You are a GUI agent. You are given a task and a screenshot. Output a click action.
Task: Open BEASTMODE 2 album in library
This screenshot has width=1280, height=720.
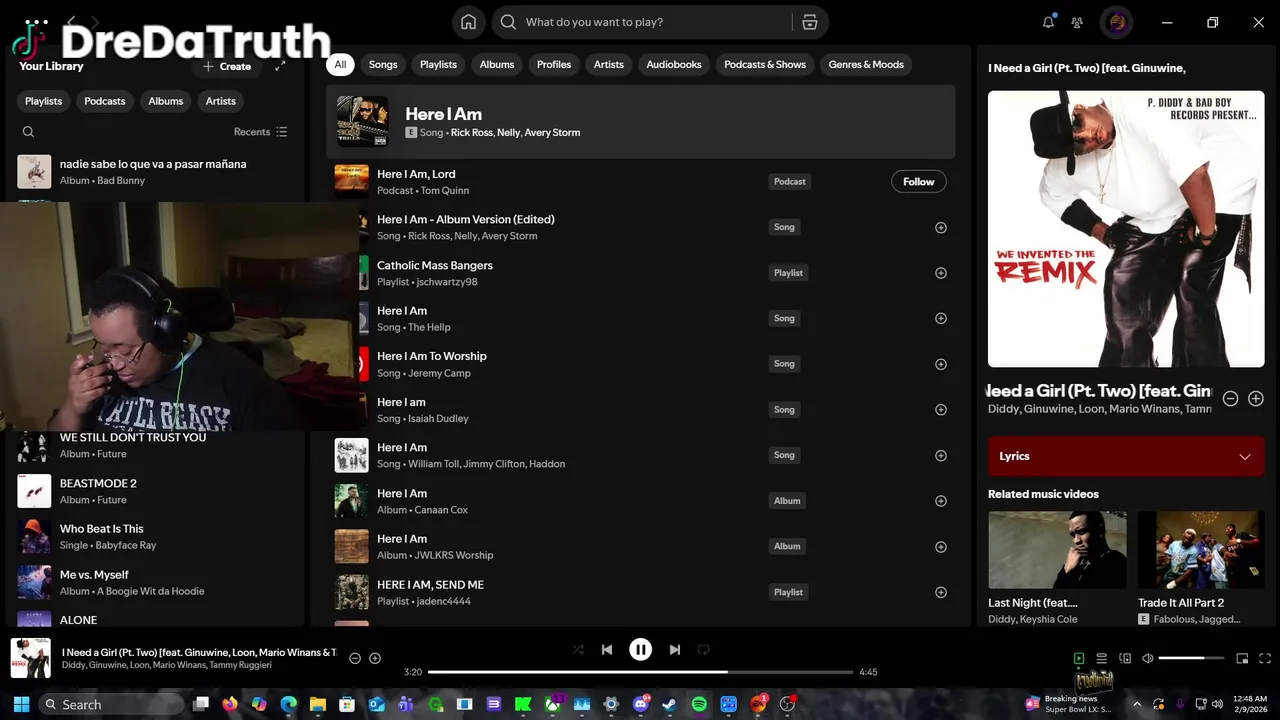[x=156, y=491]
